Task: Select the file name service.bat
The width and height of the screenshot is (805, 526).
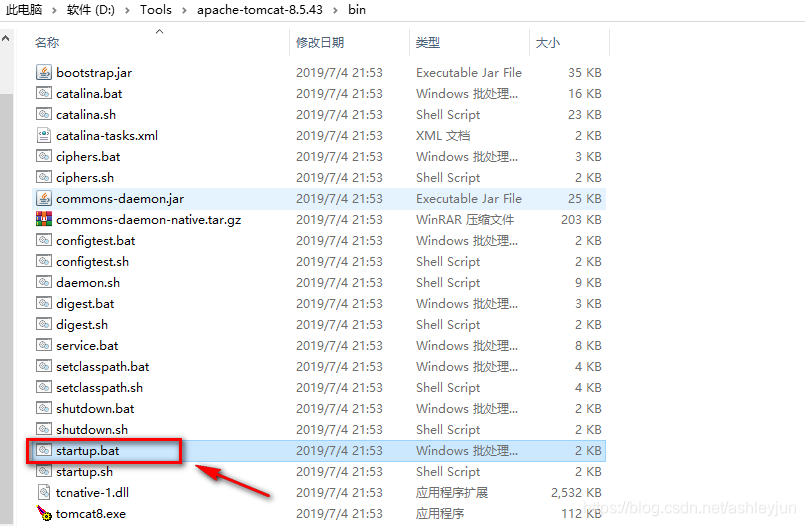Action: (x=87, y=345)
